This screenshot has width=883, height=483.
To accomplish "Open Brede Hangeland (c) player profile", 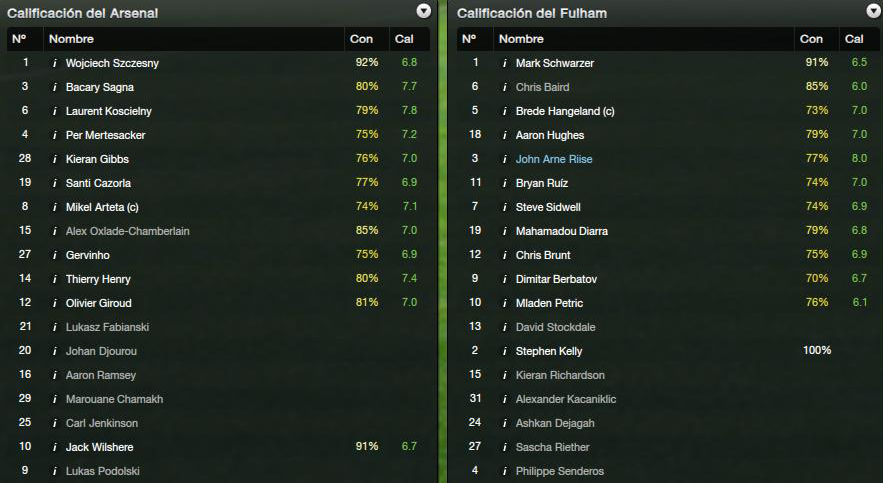I will coord(565,111).
